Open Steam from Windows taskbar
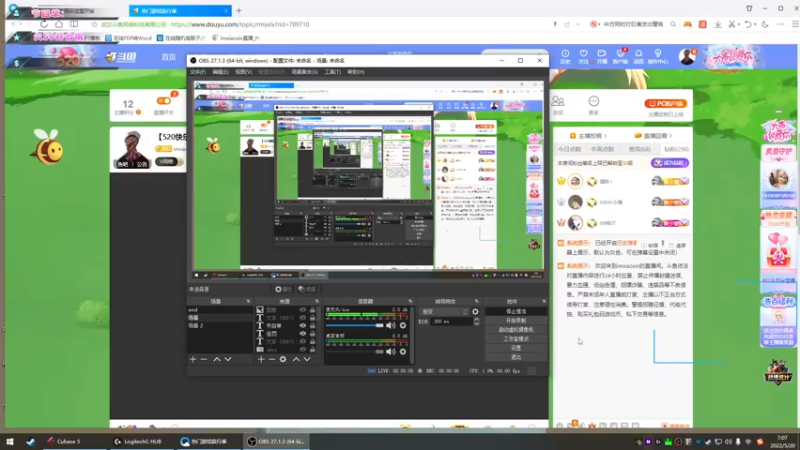 (31, 442)
